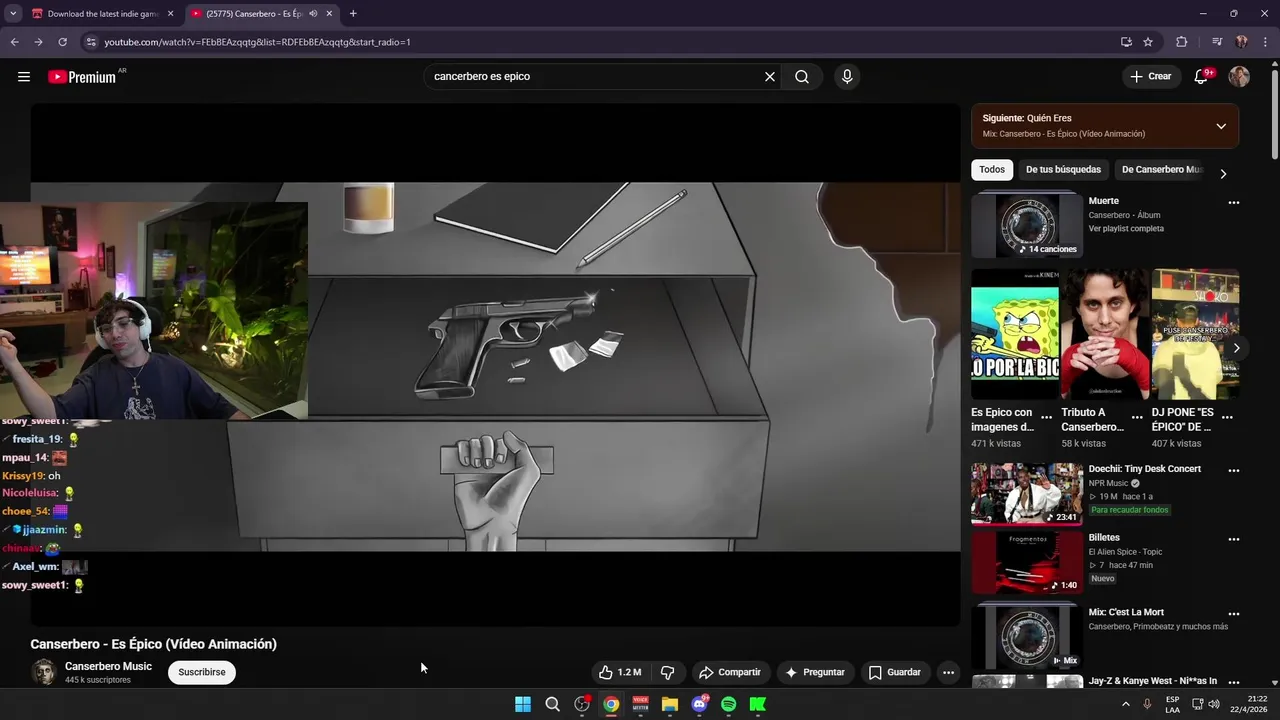Open the Canserbero Music channel avatar
The height and width of the screenshot is (720, 1280).
(44, 672)
